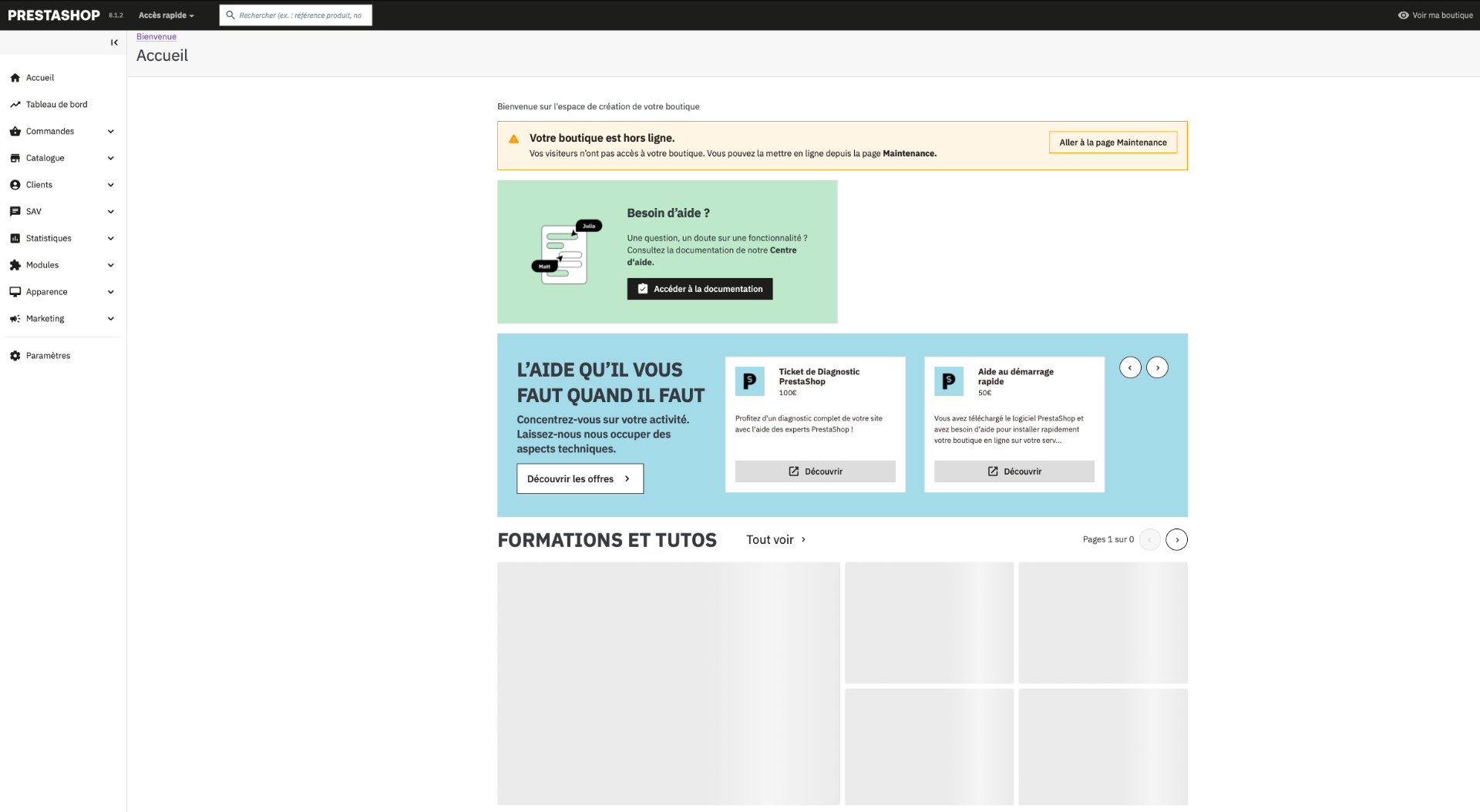Image resolution: width=1480 pixels, height=812 pixels.
Task: Go to previous Formations et Tutos page
Action: pyautogui.click(x=1149, y=540)
